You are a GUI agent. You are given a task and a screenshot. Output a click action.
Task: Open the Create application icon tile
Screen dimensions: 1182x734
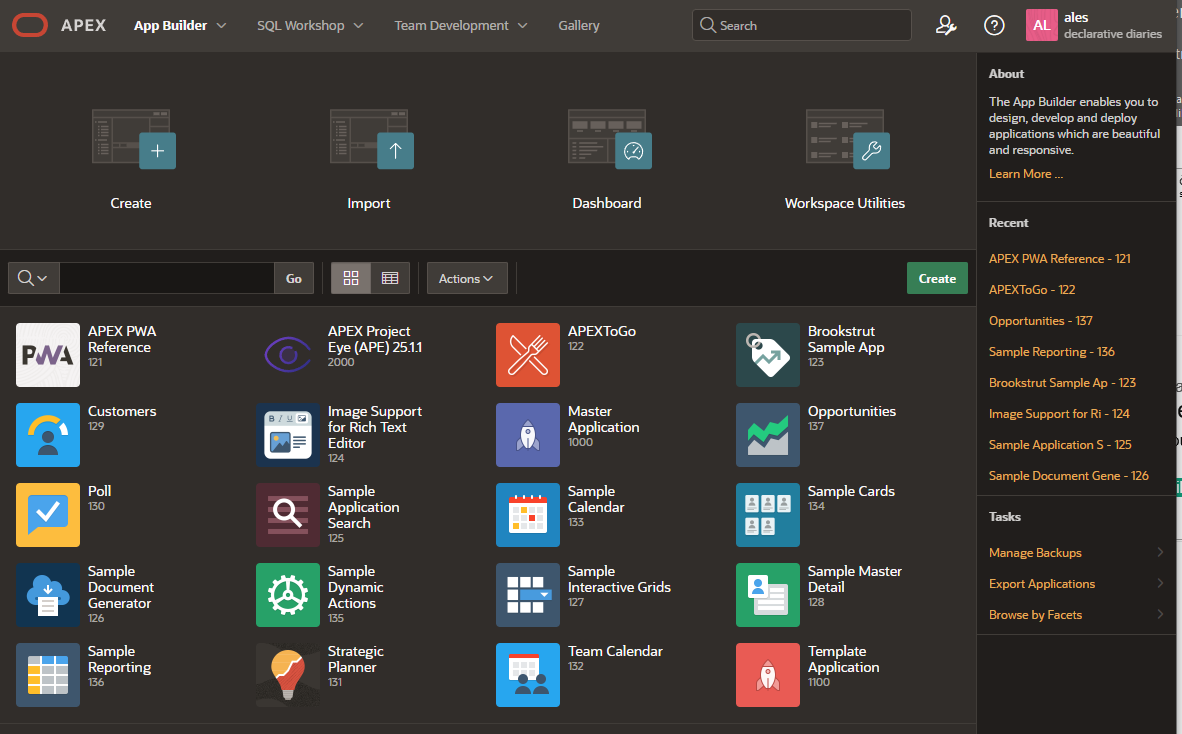tap(133, 139)
